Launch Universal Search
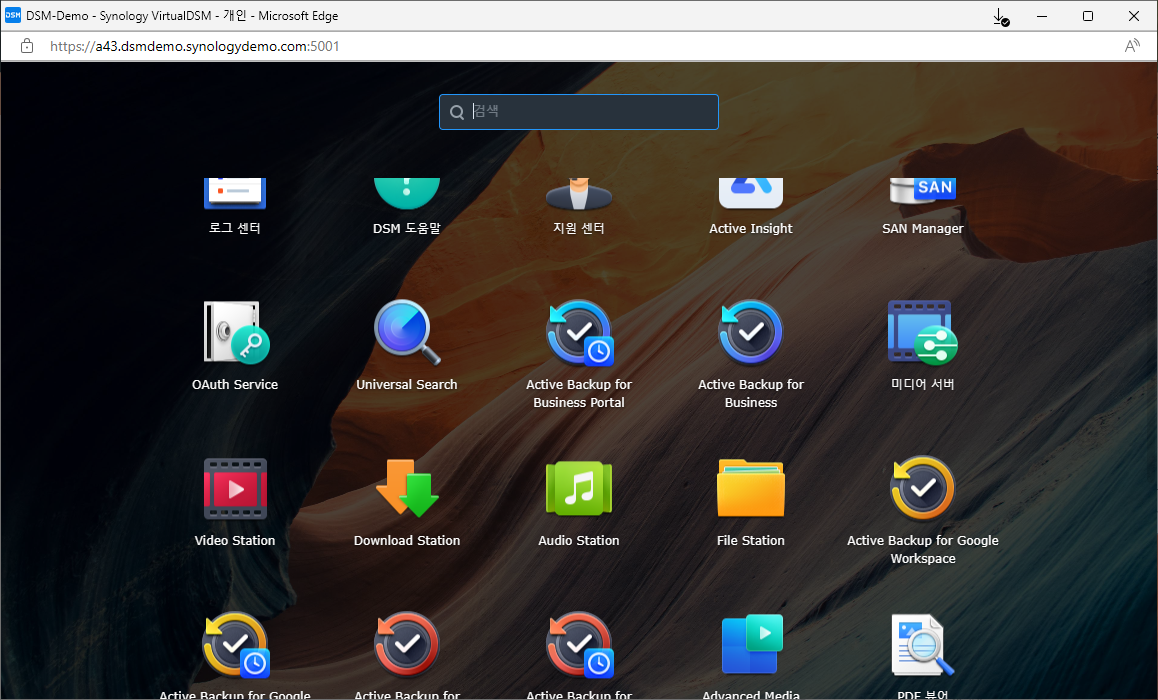The height and width of the screenshot is (700, 1158). pos(407,332)
